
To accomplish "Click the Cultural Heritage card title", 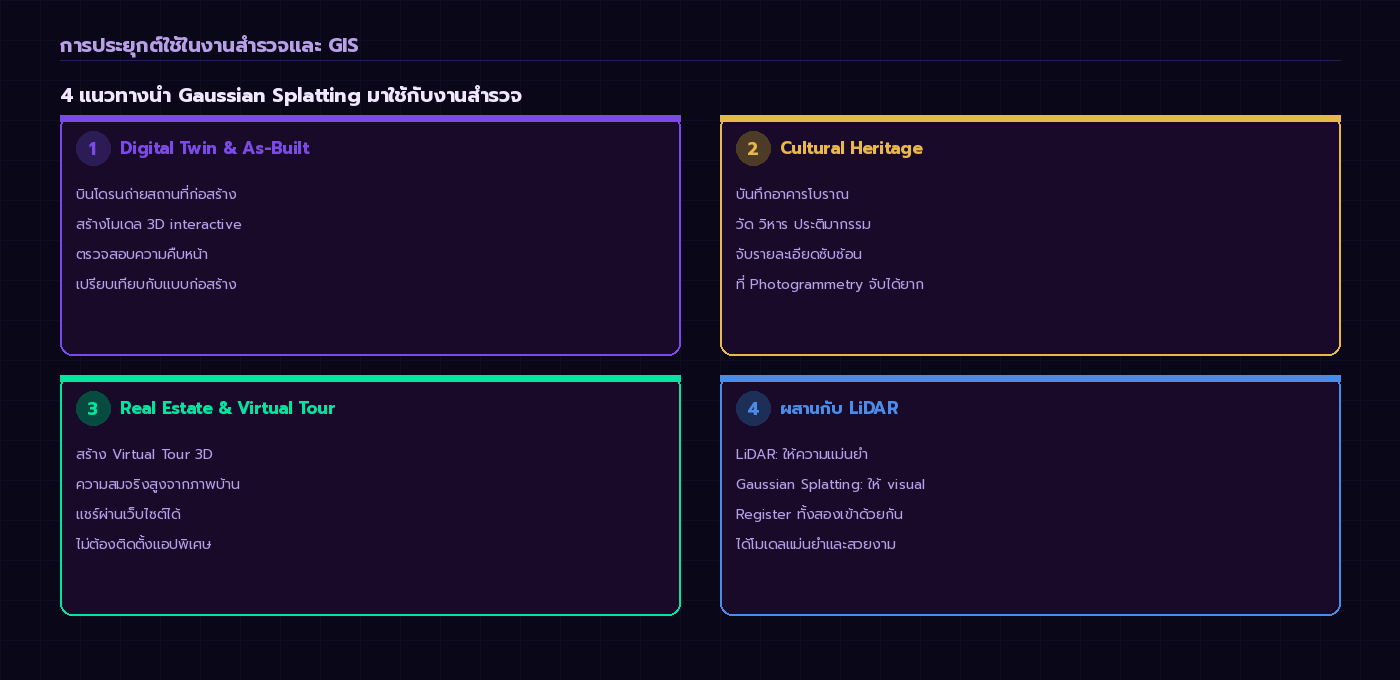I will (851, 148).
